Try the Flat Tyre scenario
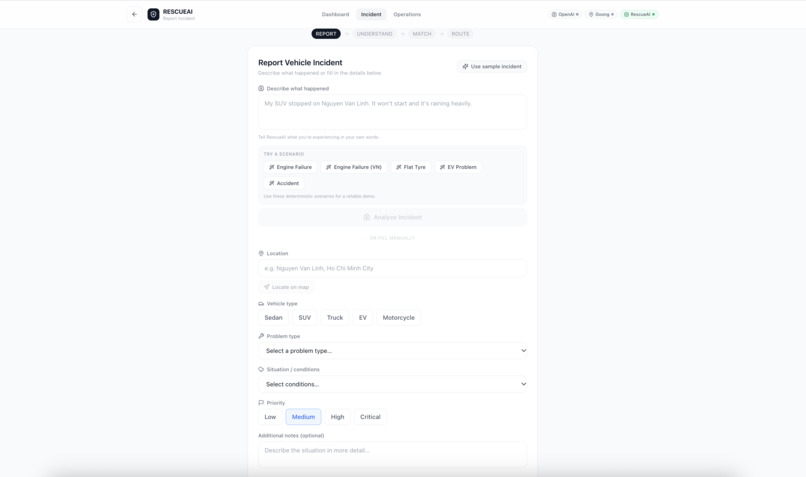This screenshot has width=806, height=477. 411,167
